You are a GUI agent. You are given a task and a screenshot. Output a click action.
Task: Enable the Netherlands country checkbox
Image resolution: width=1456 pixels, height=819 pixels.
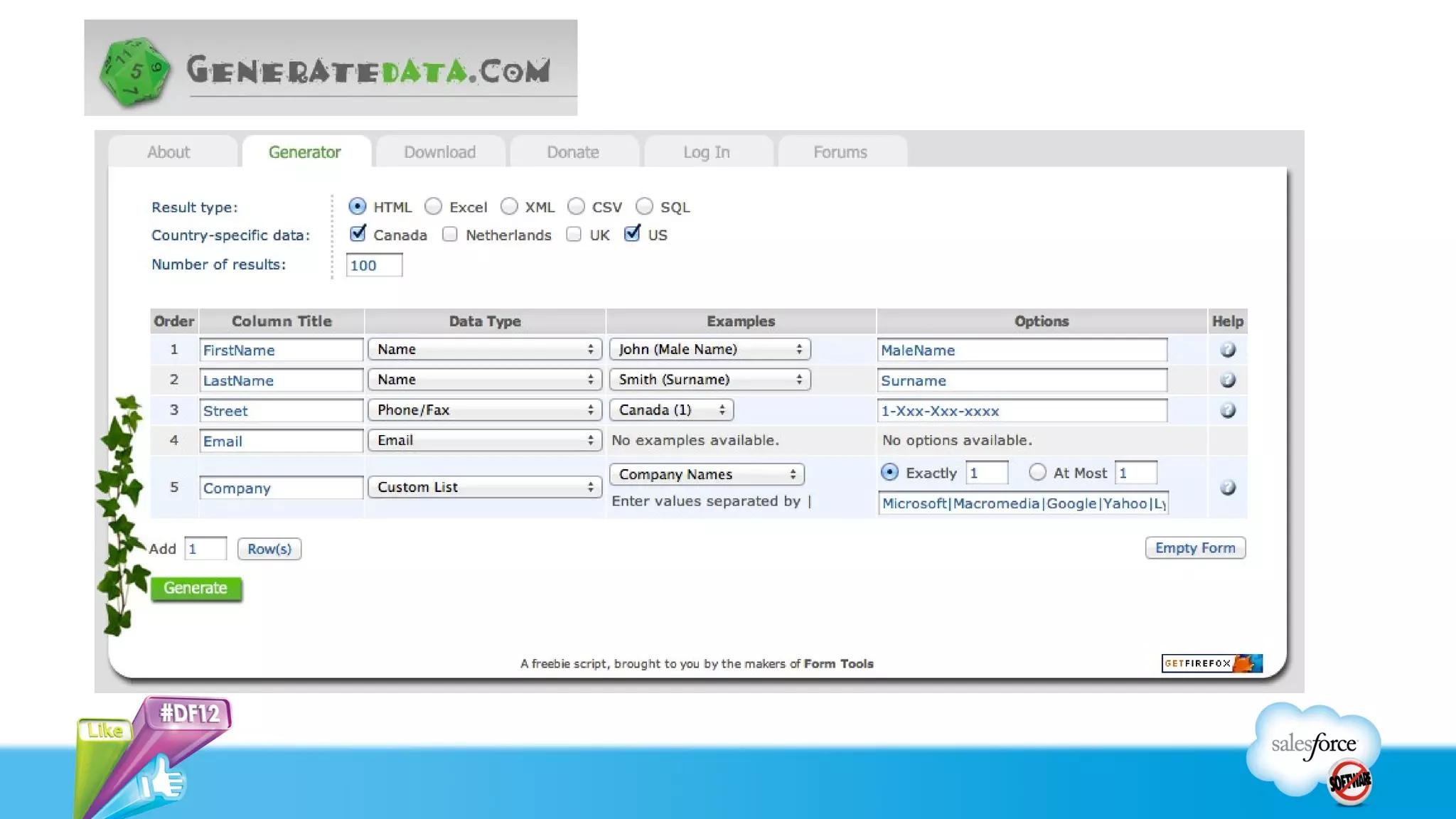point(449,235)
